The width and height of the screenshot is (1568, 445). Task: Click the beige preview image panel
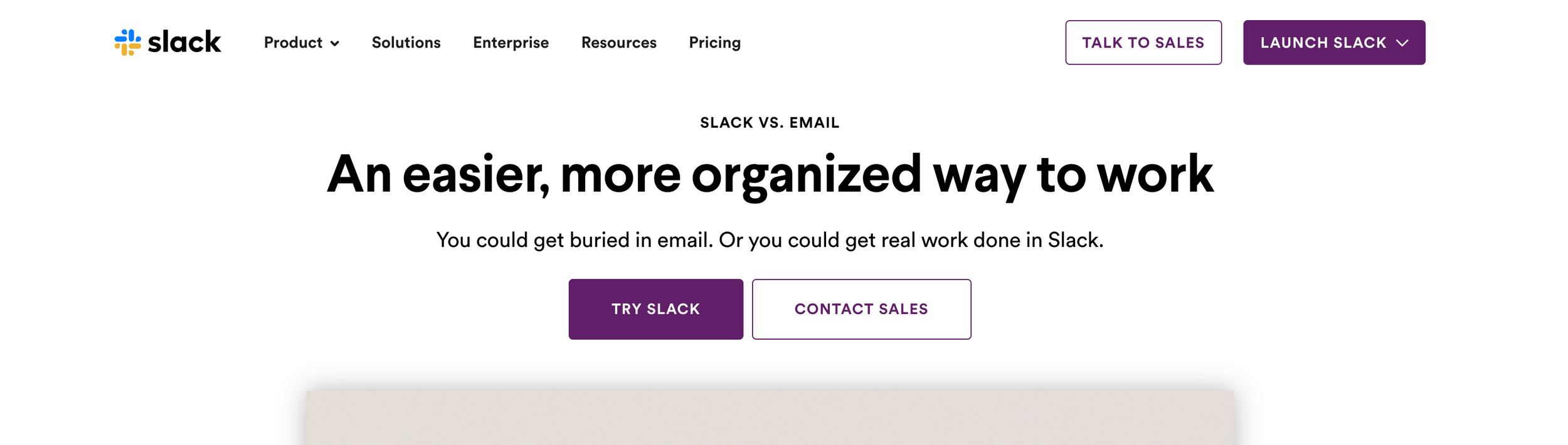[x=770, y=417]
